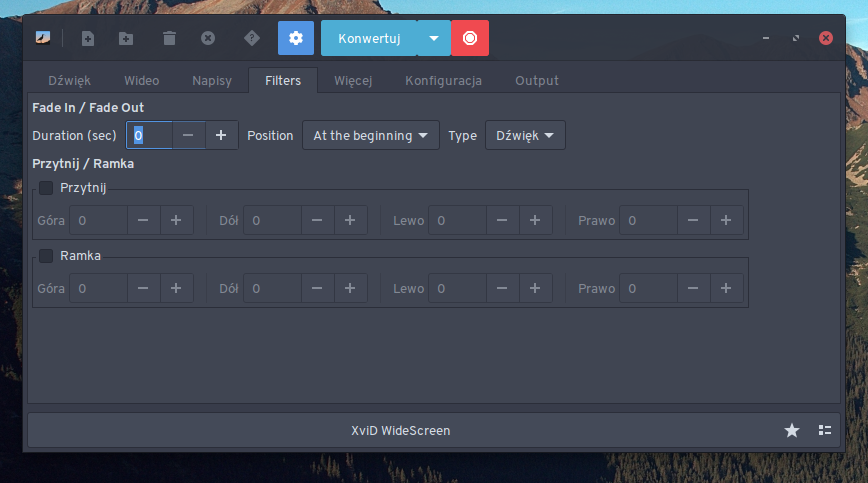Toggle the settings gear button
This screenshot has width=868, height=483.
pyautogui.click(x=296, y=38)
